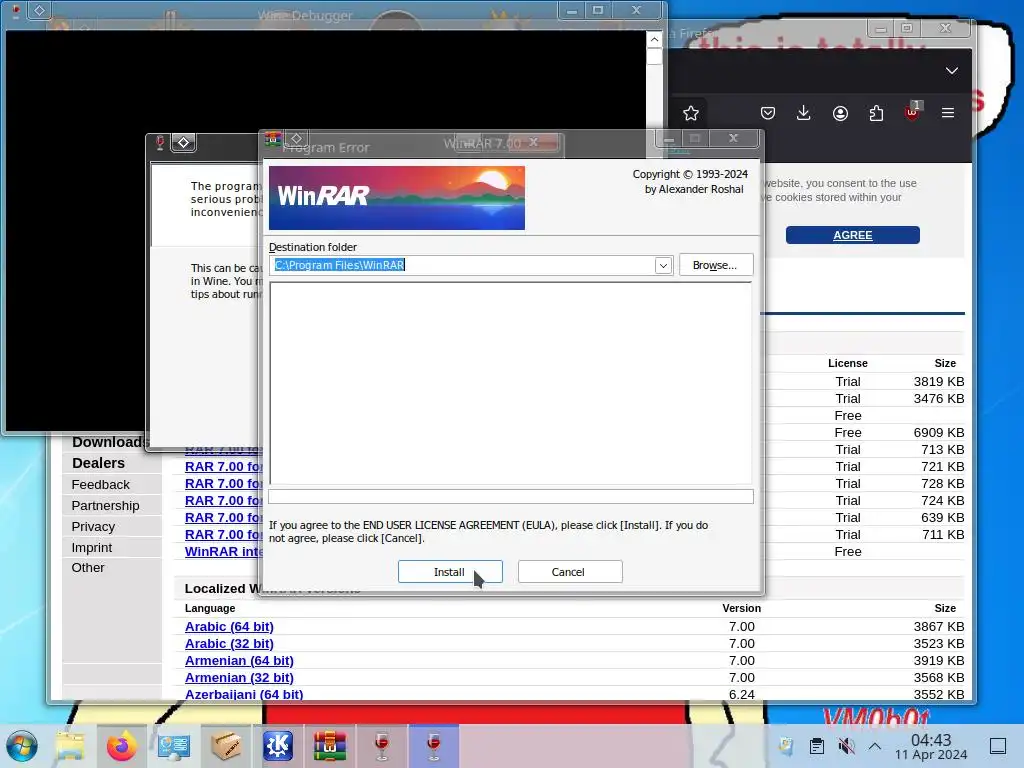Image resolution: width=1024 pixels, height=768 pixels.
Task: Open the Feedback sidebar menu item
Action: click(101, 485)
